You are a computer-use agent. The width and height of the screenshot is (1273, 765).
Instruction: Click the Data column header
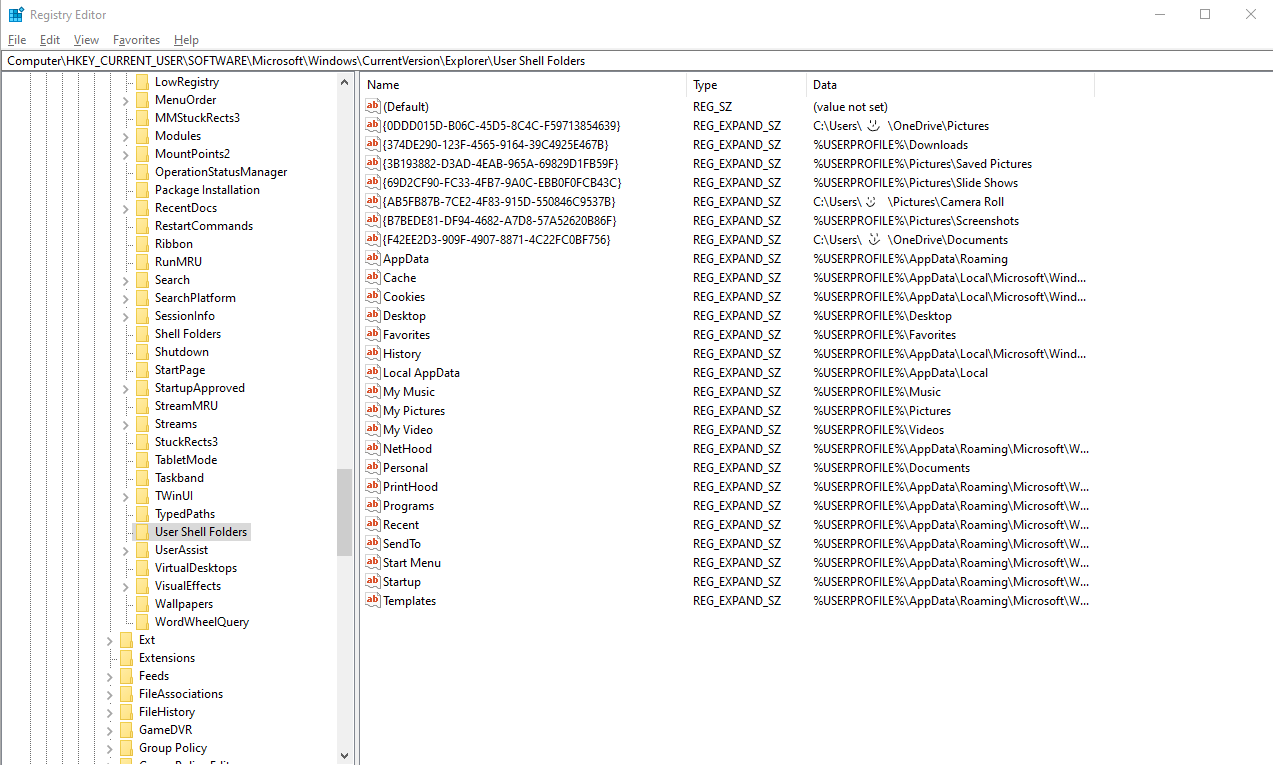951,85
